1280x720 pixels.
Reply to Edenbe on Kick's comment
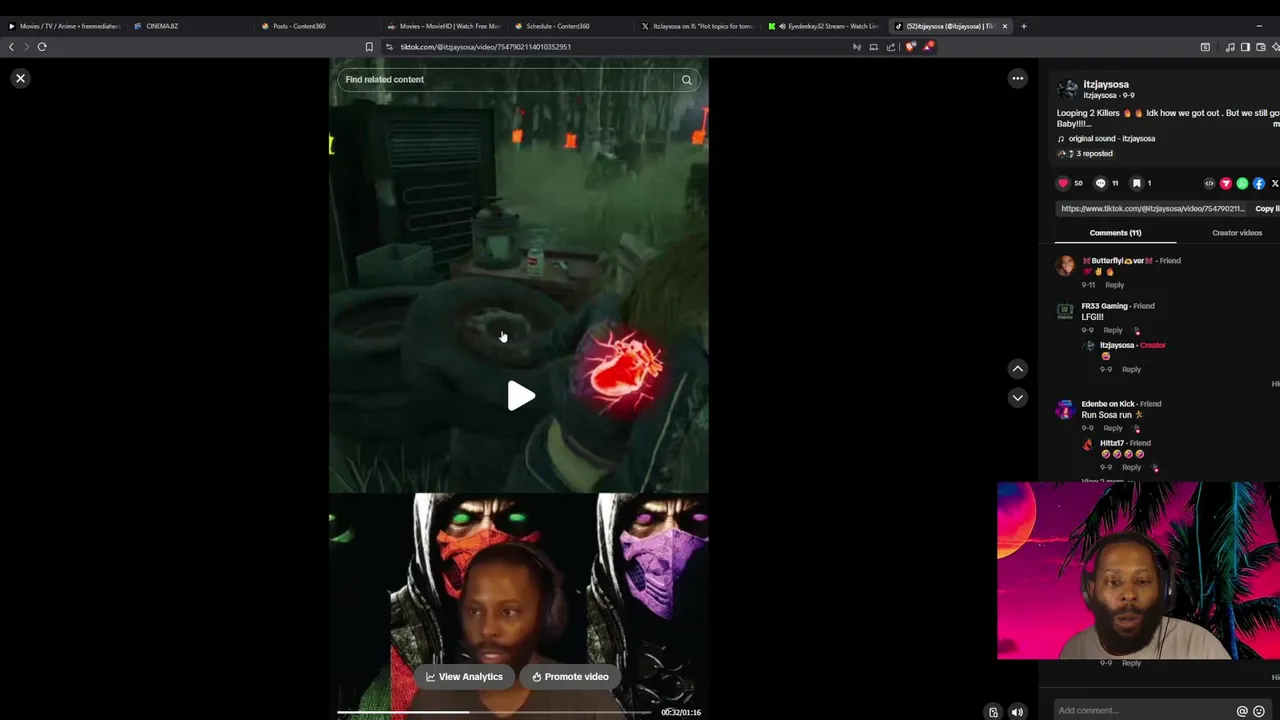(1112, 428)
